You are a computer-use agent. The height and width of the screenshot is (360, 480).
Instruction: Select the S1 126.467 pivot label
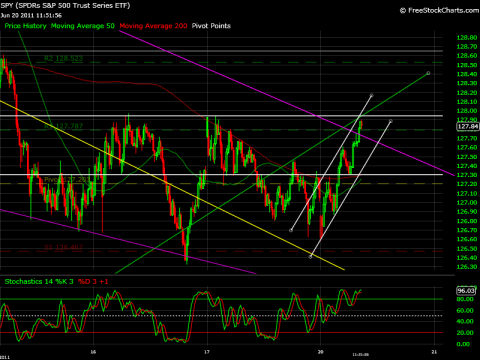63,248
